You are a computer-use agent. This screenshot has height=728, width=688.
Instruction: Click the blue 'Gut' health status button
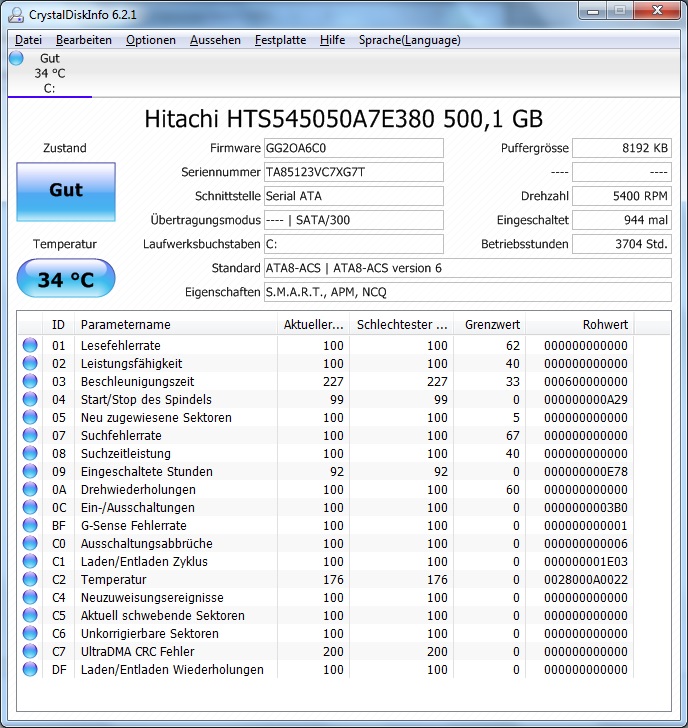point(66,191)
